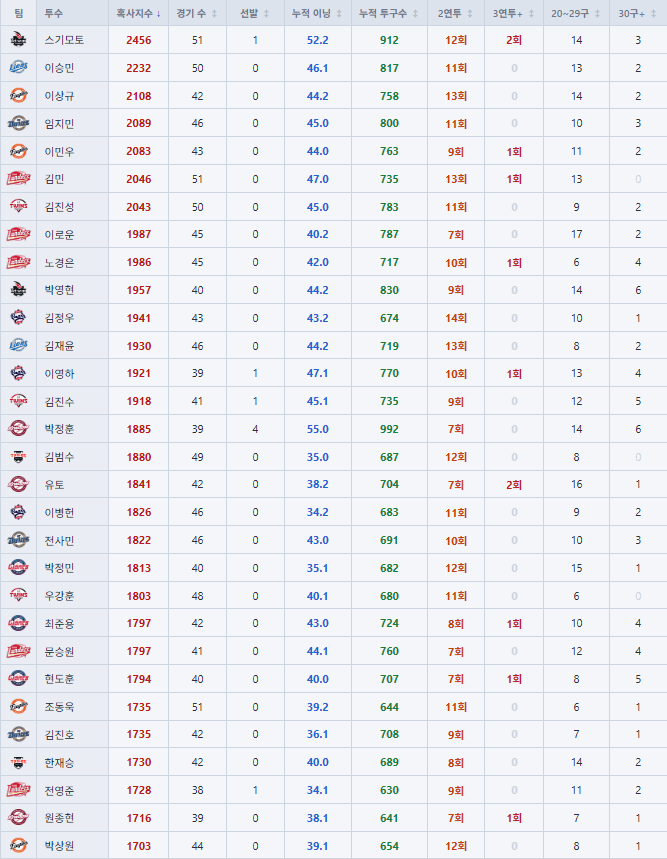Image resolution: width=667 pixels, height=859 pixels.
Task: Click the 20~29구 value 17 for 이로운
Action: [576, 234]
